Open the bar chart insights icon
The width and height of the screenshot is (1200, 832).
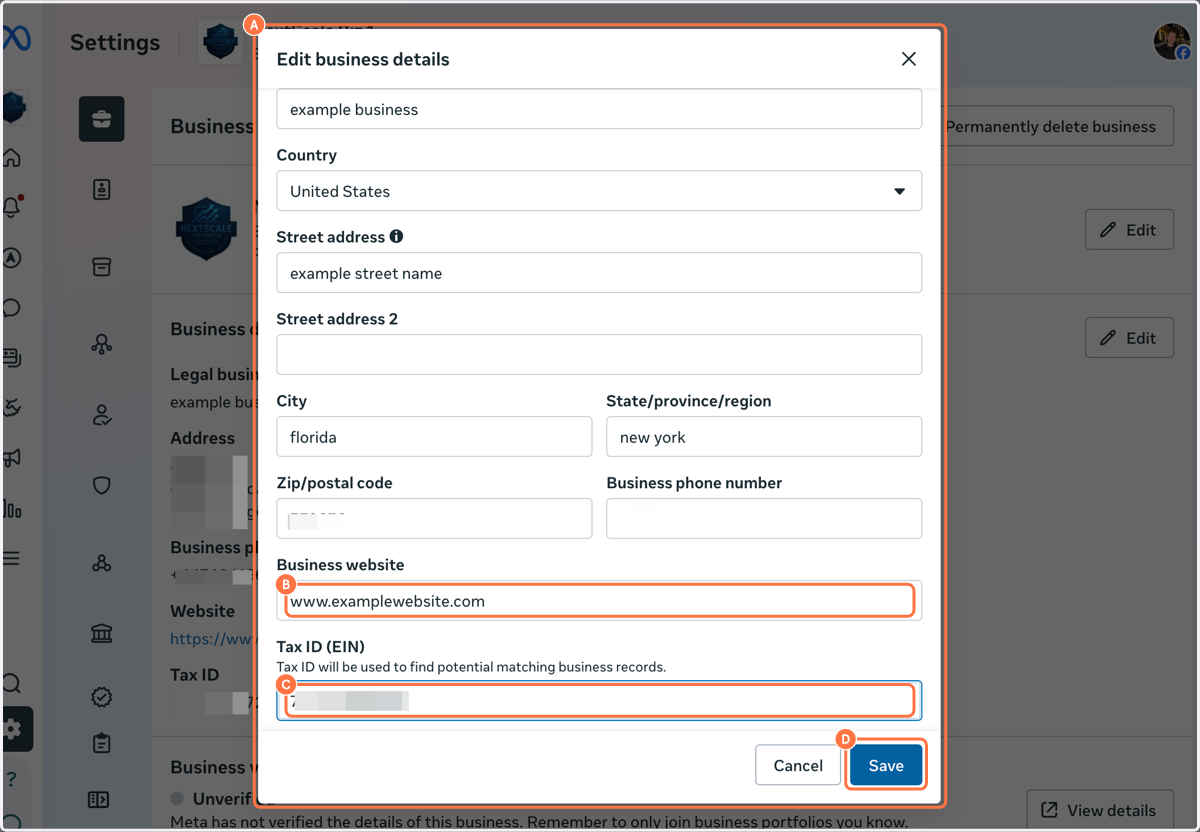point(12,509)
